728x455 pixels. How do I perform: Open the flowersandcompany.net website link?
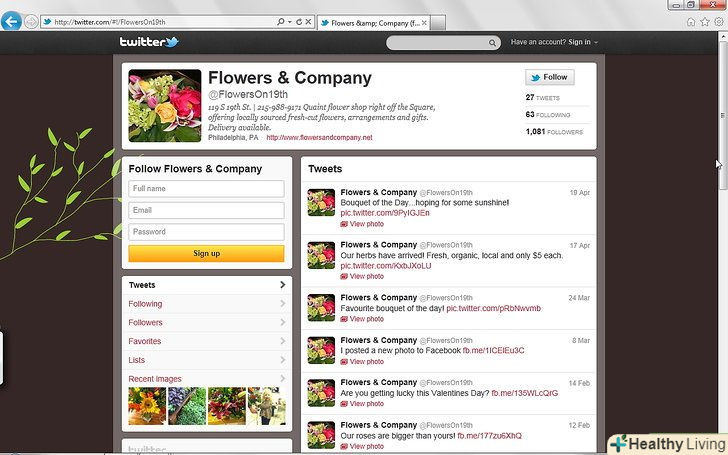(319, 137)
